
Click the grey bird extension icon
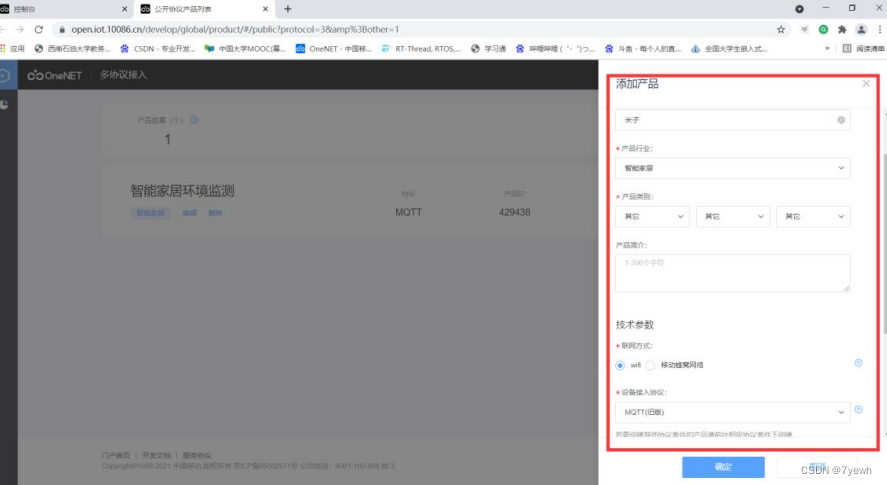(804, 29)
